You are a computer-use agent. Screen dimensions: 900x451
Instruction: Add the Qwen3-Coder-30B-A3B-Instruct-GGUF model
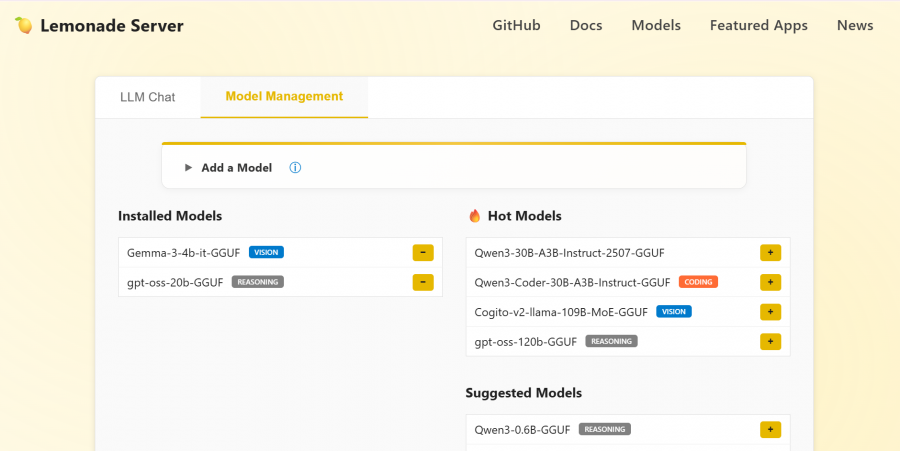770,282
